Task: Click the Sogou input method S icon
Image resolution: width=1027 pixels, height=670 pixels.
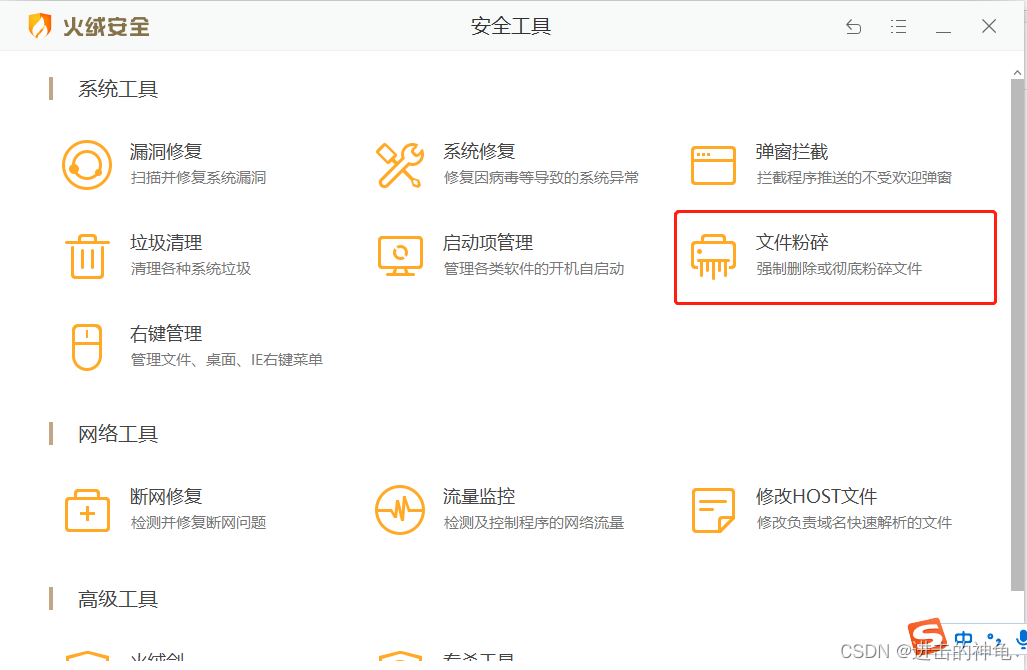Action: (x=927, y=634)
